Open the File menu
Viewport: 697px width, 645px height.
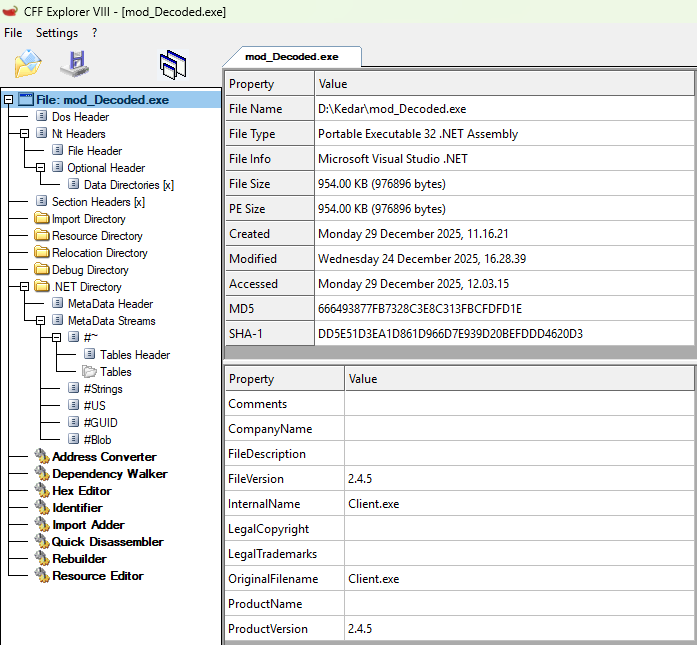pyautogui.click(x=13, y=33)
